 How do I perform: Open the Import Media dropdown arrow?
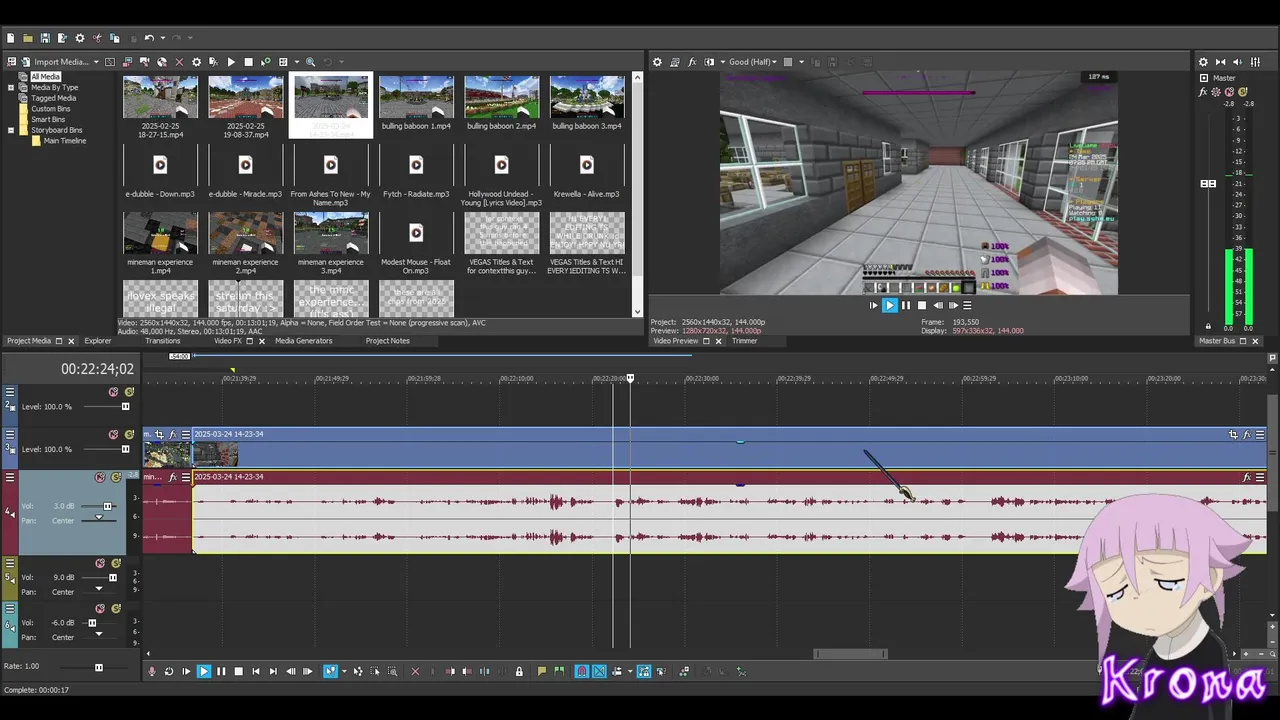point(96,62)
